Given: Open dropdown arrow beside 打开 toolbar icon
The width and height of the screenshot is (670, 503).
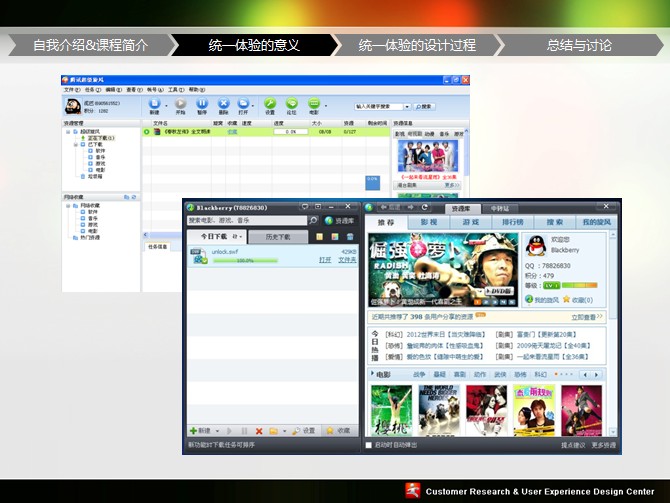Looking at the screenshot, I should (253, 106).
